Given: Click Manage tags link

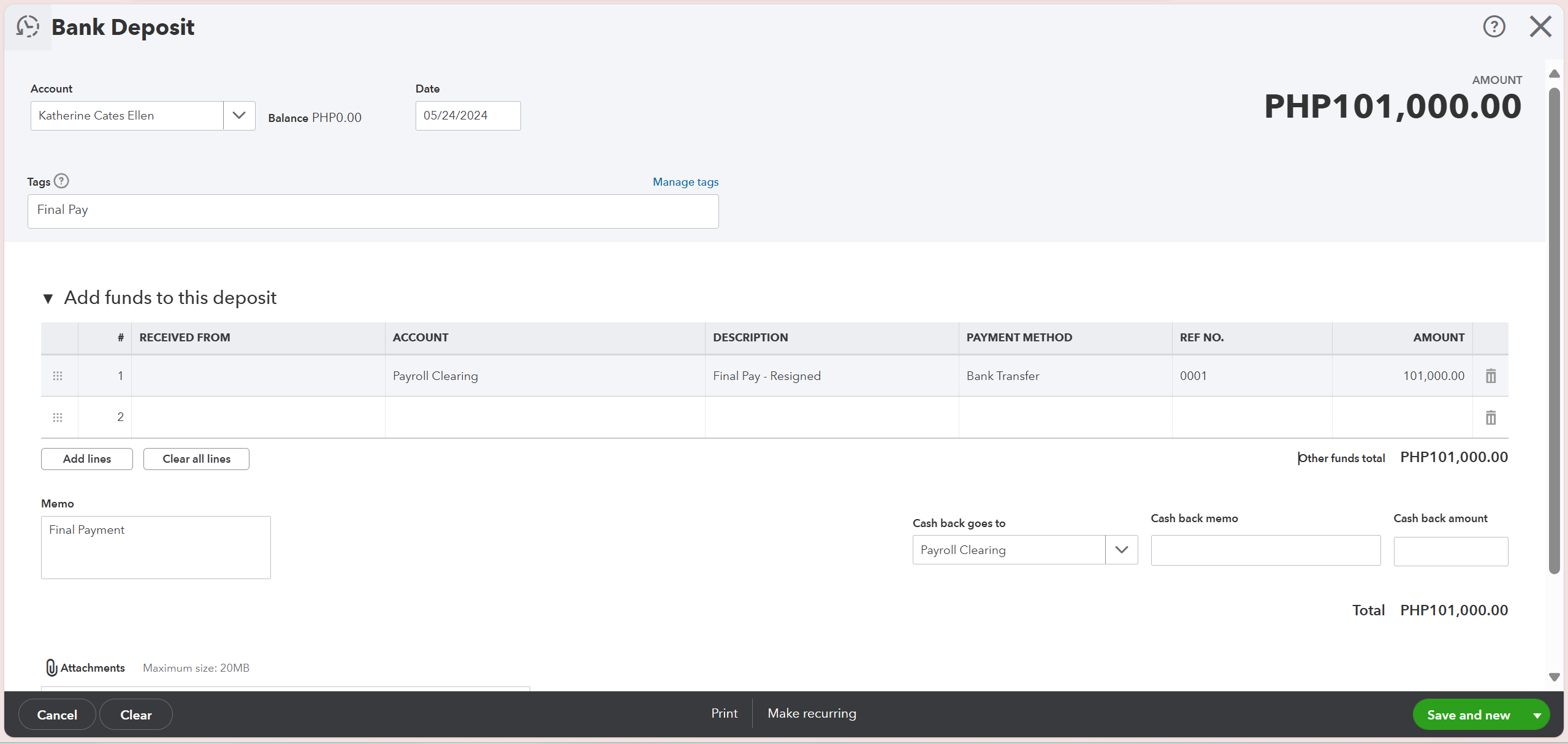Looking at the screenshot, I should [685, 182].
